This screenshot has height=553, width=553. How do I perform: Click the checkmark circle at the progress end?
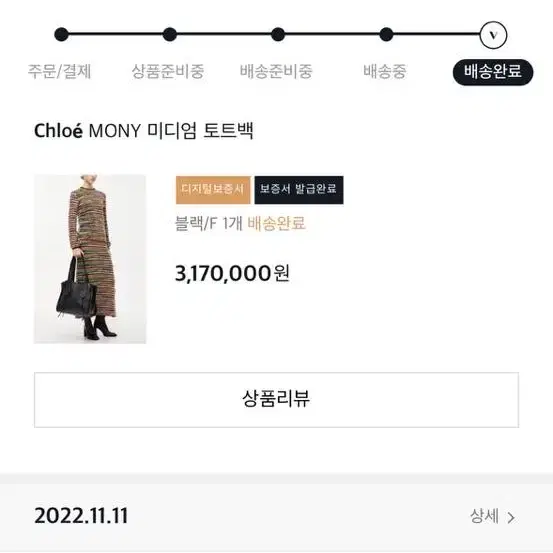point(493,35)
